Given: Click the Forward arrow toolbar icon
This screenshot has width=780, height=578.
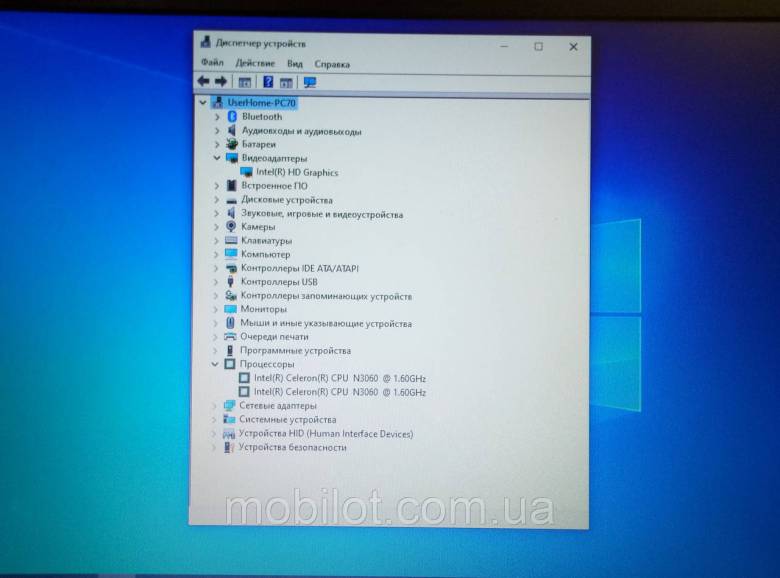Looking at the screenshot, I should (221, 81).
